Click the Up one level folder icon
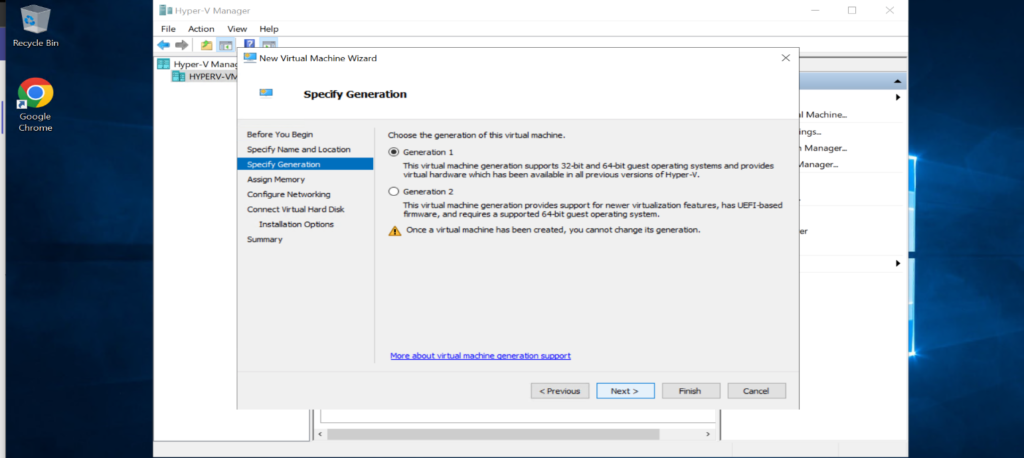The image size is (1024, 458). 206,45
